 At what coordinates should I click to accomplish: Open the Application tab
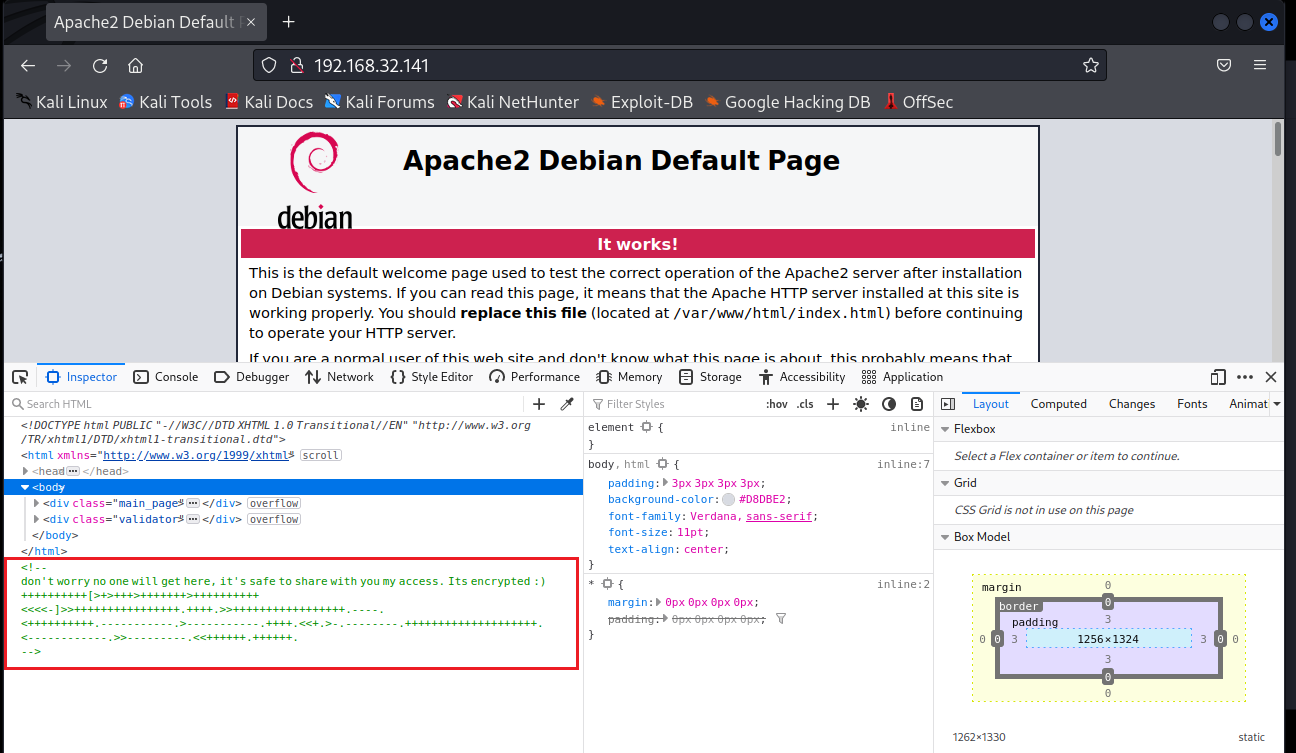tap(902, 377)
